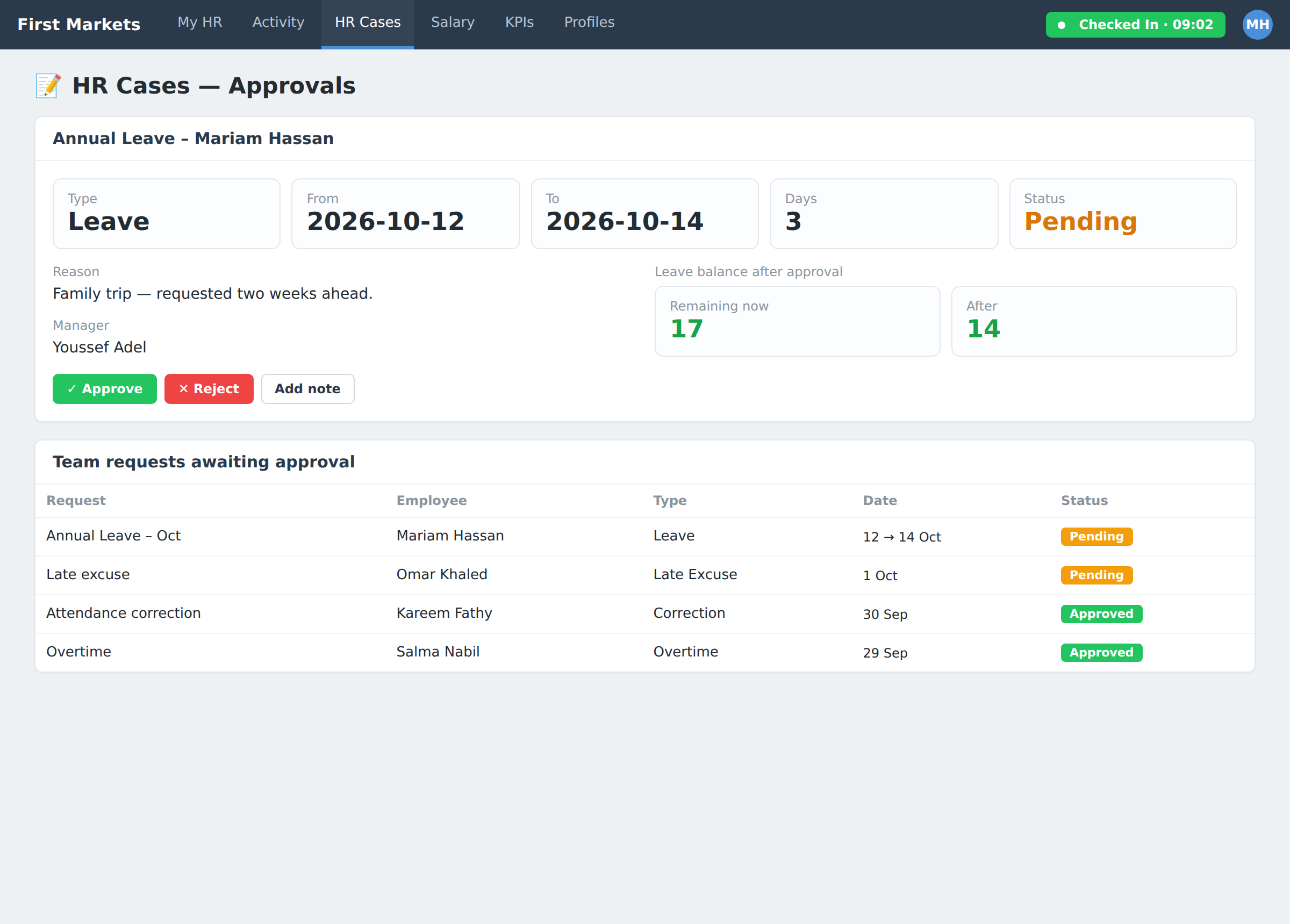The width and height of the screenshot is (1290, 924).
Task: Click the MH user avatar
Action: tap(1257, 25)
